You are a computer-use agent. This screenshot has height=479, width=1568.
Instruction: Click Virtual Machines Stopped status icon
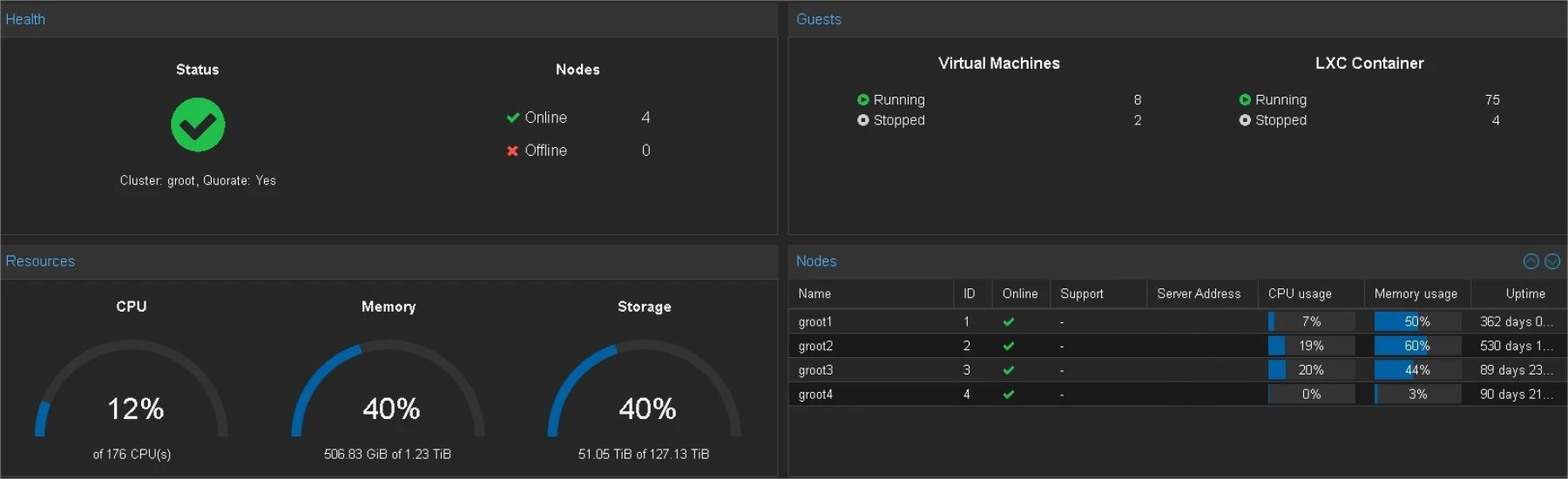(x=863, y=120)
